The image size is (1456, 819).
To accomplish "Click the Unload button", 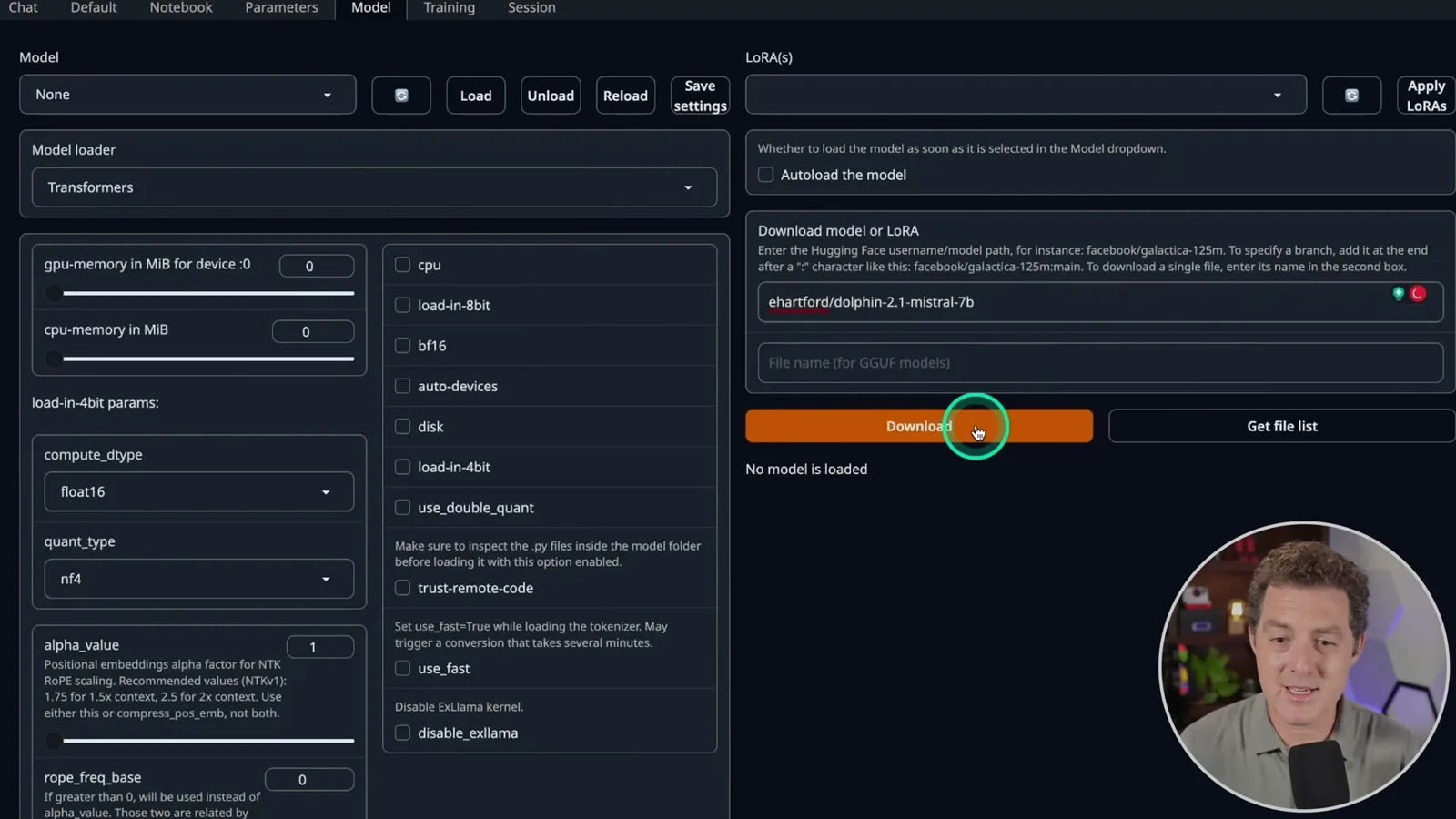I will [551, 96].
